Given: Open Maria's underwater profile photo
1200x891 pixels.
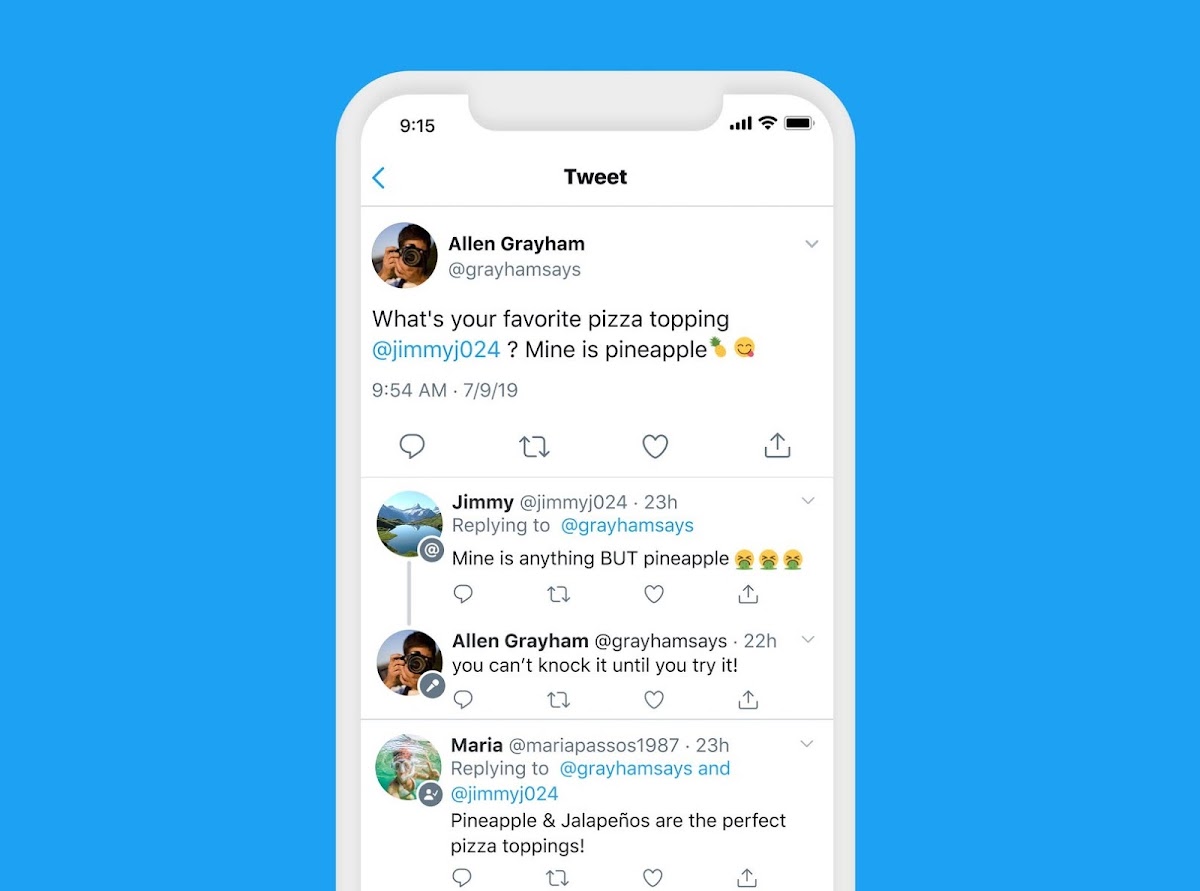Looking at the screenshot, I should point(407,767).
